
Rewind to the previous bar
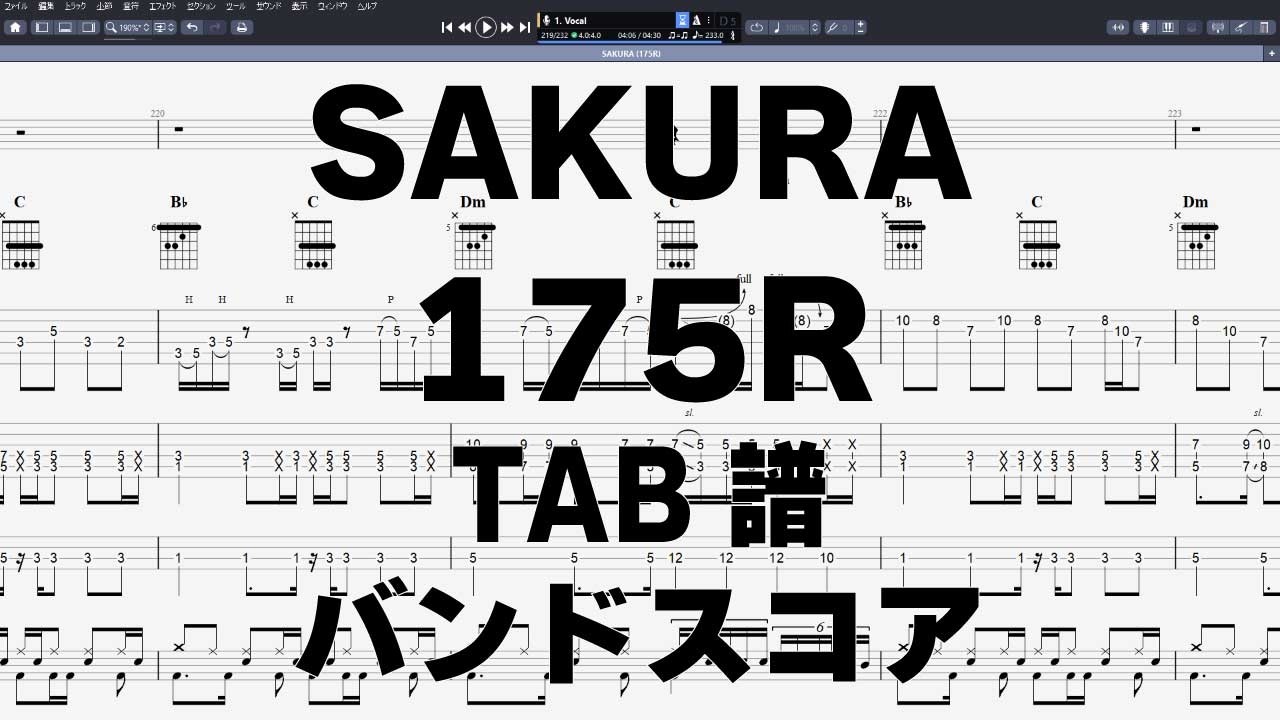(x=465, y=27)
